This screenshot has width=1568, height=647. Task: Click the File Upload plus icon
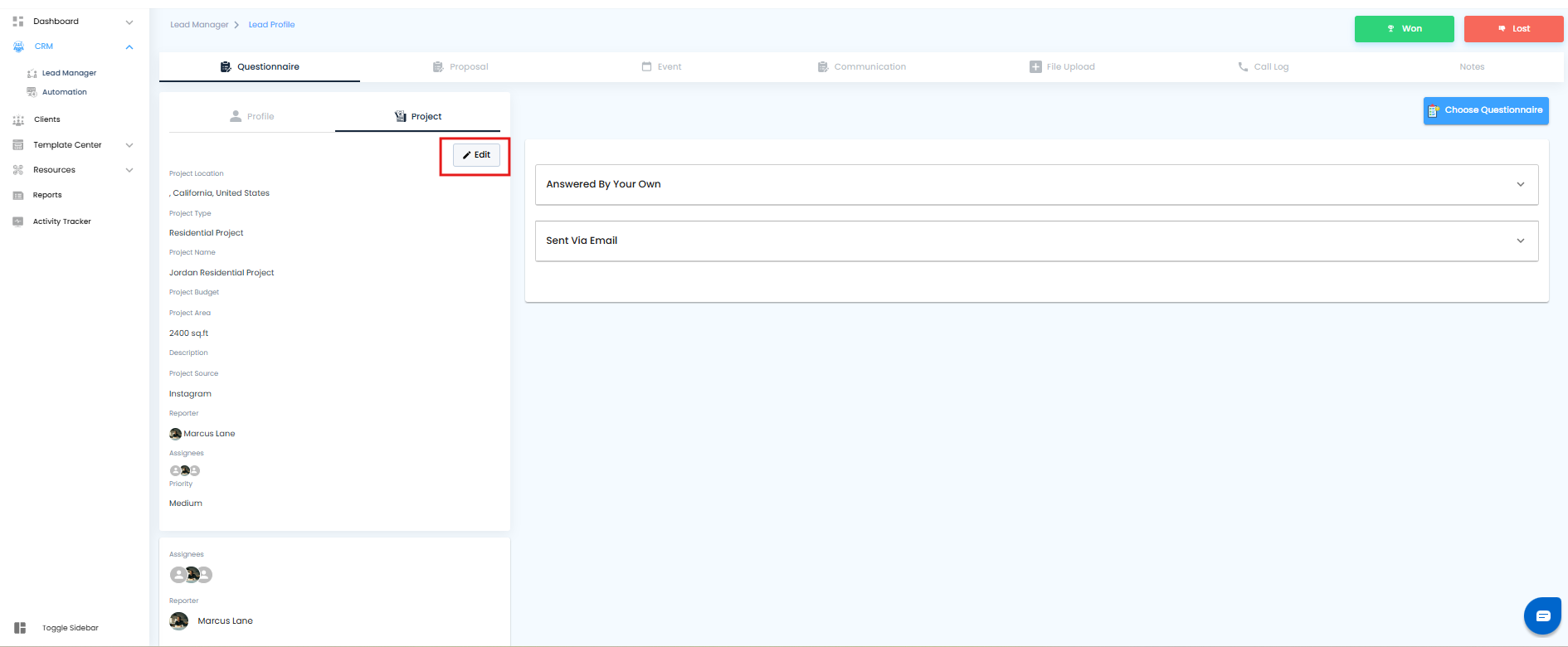click(x=1035, y=66)
